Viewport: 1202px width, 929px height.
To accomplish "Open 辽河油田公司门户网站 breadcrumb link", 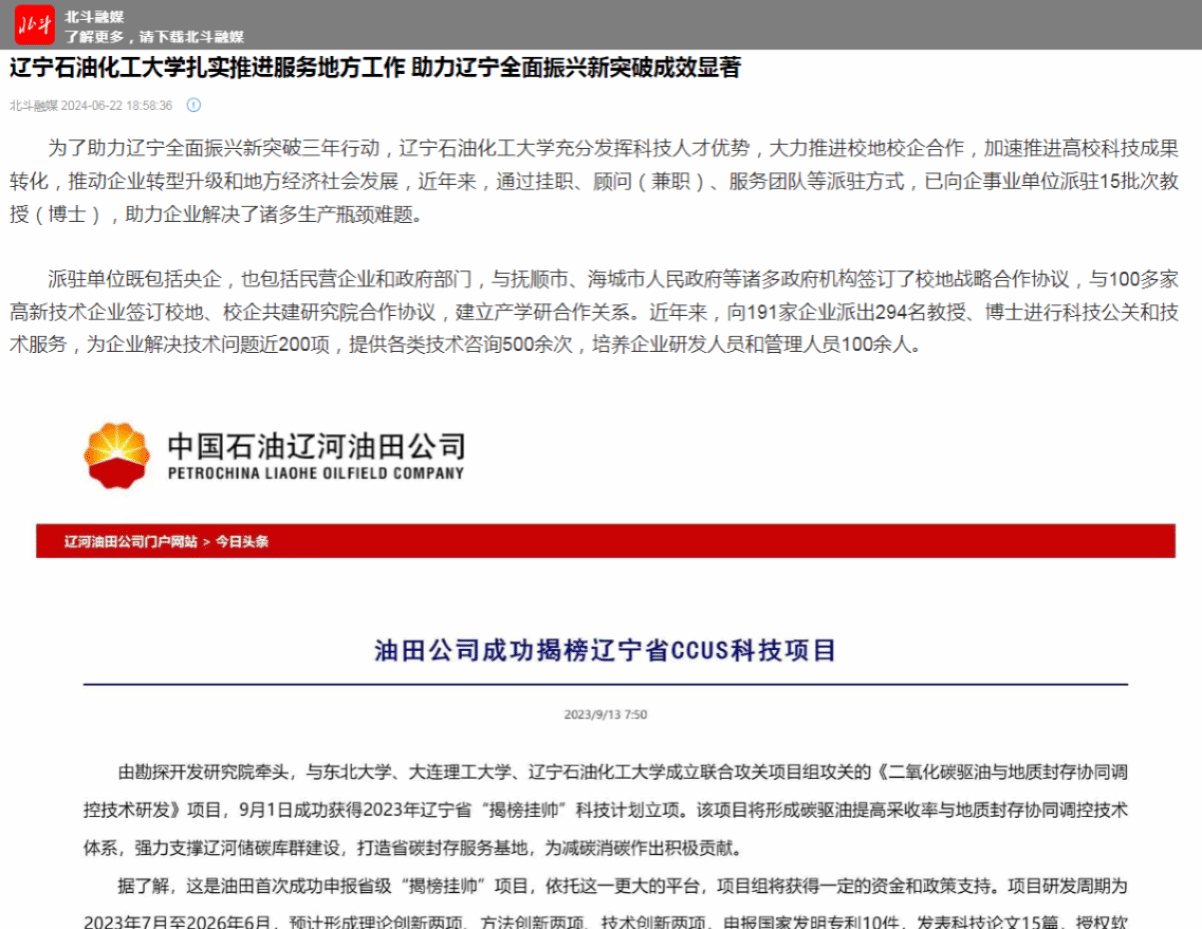I will point(131,541).
